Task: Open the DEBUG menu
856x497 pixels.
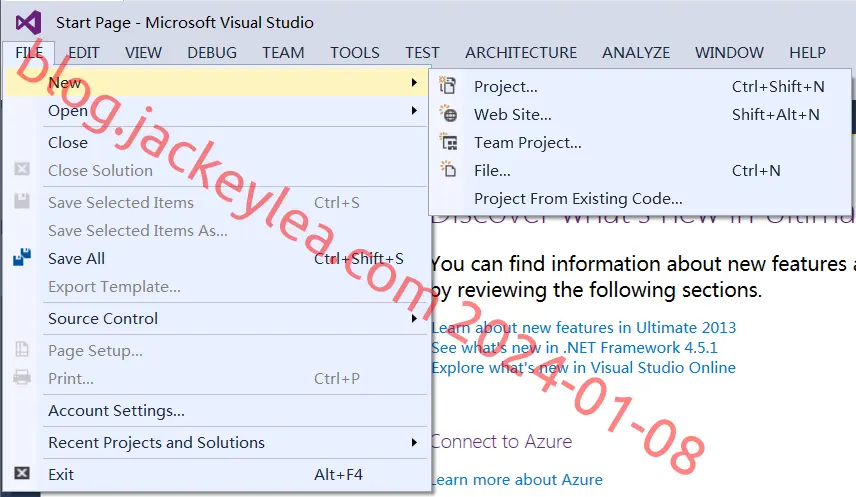Action: (x=212, y=52)
